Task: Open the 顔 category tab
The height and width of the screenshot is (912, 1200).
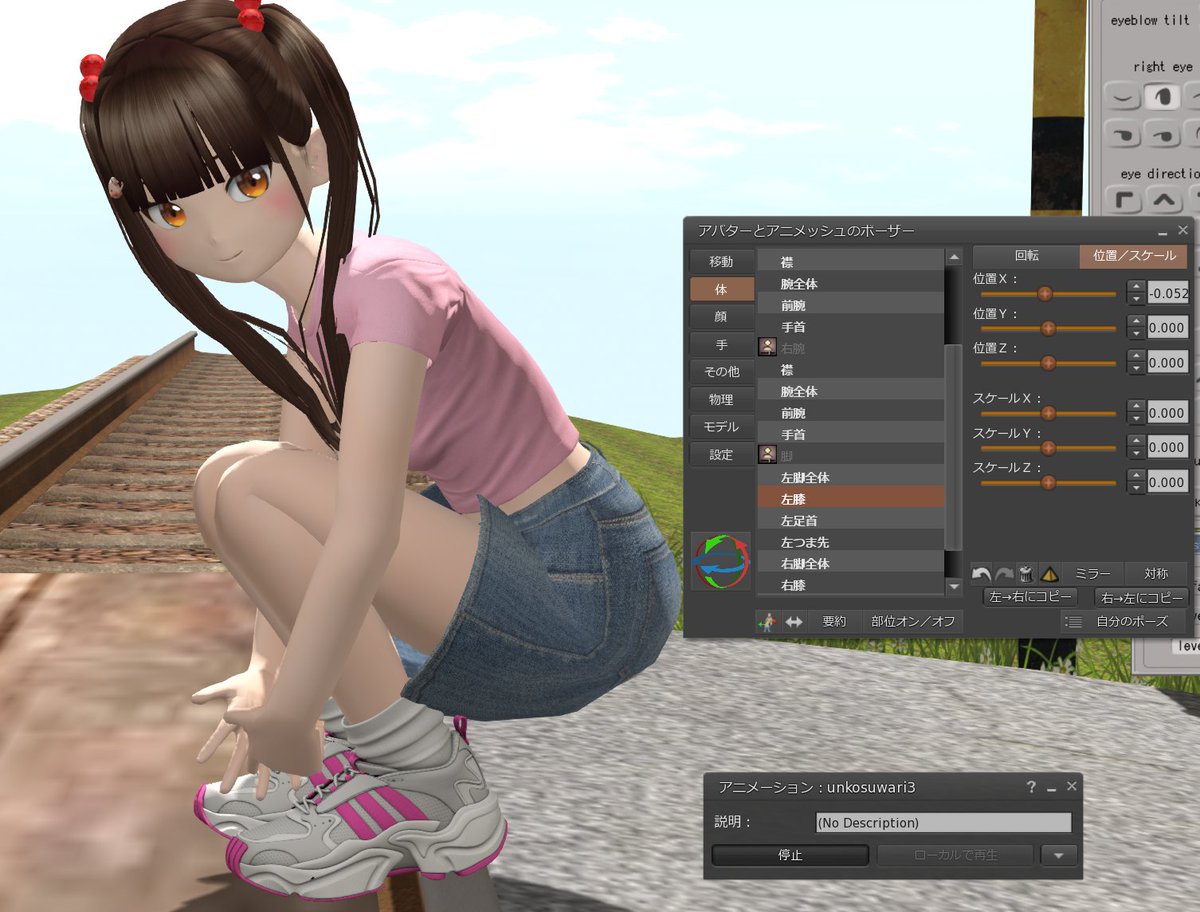Action: pyautogui.click(x=721, y=317)
